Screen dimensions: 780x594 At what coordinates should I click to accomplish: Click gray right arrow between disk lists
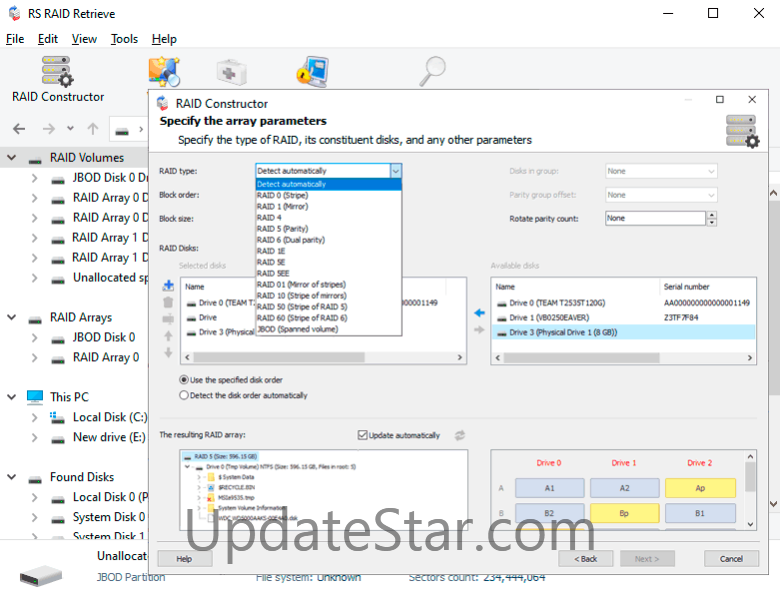(x=479, y=330)
